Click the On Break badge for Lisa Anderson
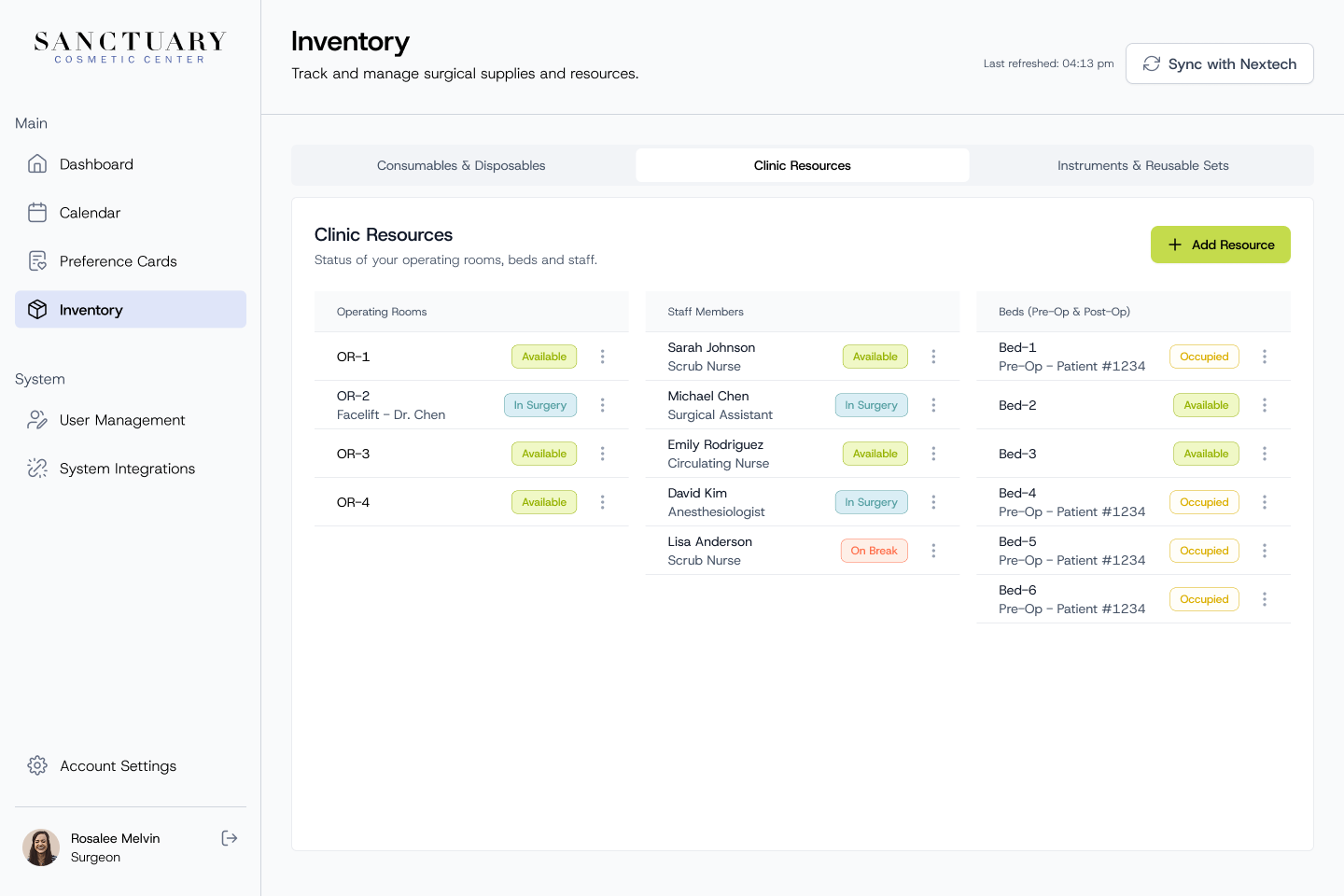Image resolution: width=1344 pixels, height=896 pixels. [x=875, y=551]
